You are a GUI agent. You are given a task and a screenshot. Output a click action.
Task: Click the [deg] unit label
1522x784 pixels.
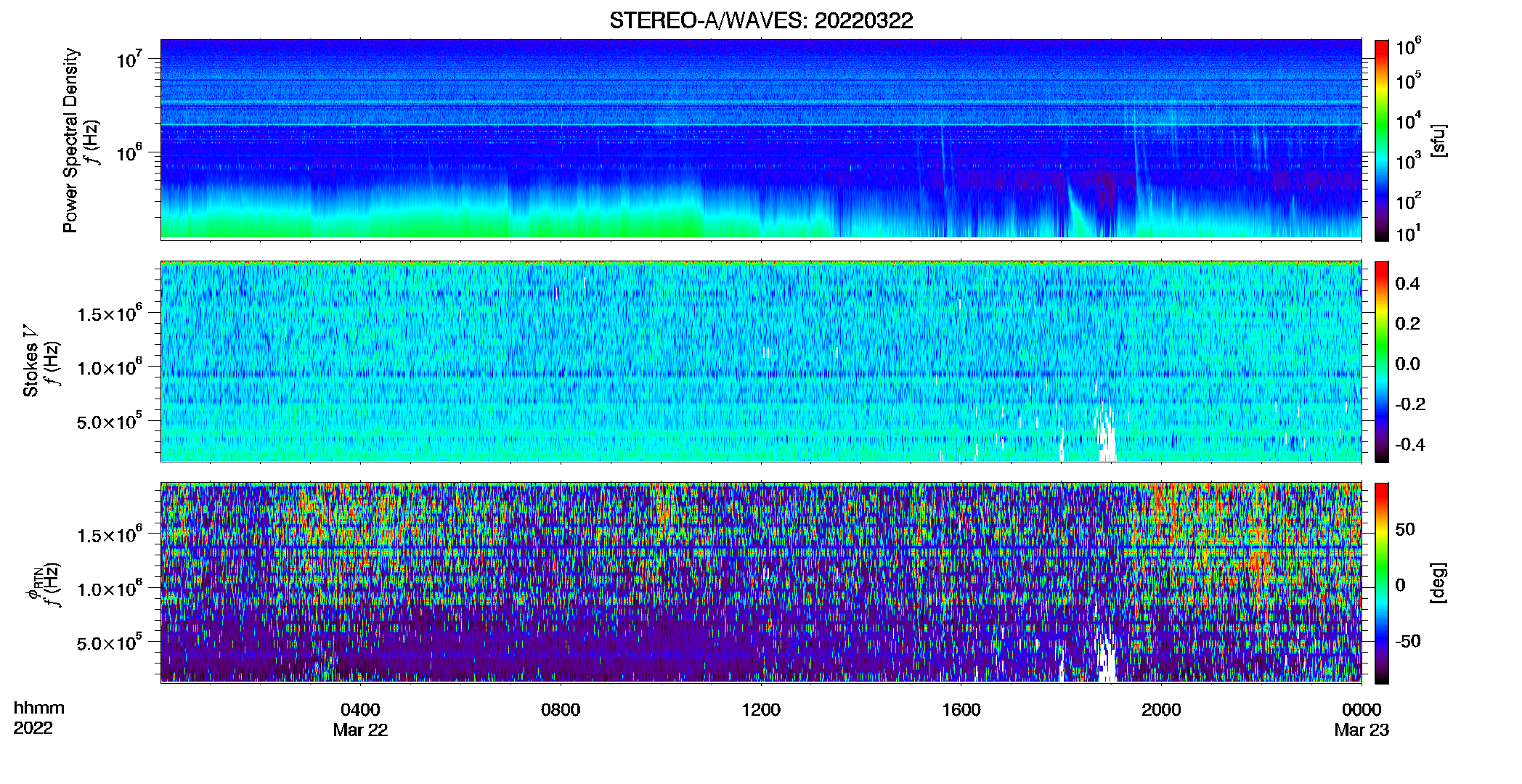point(1438,583)
